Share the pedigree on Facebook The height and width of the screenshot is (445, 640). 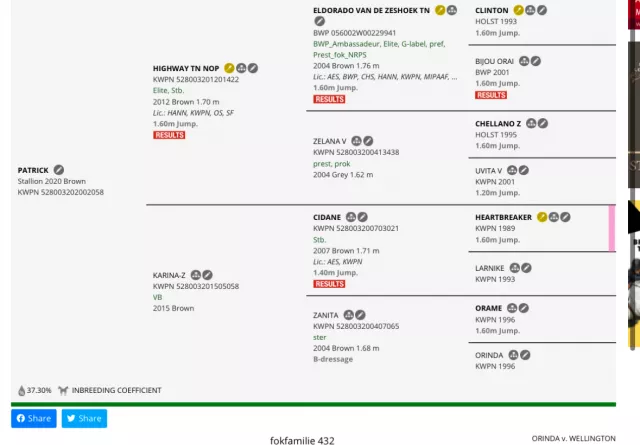point(34,418)
